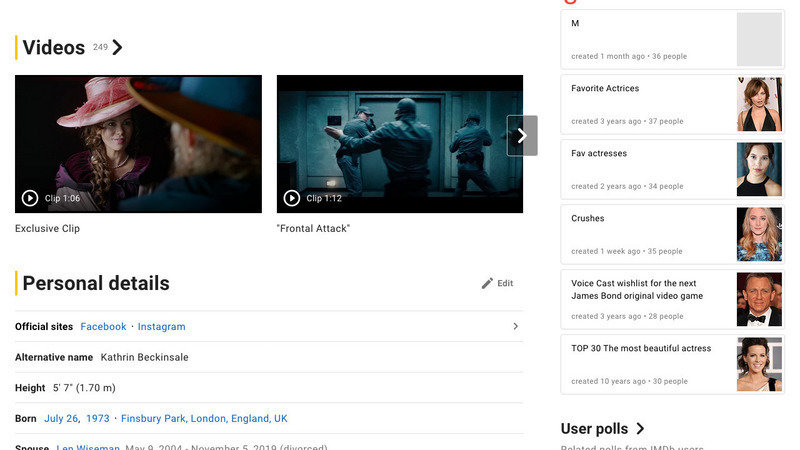800x450 pixels.
Task: Click the Clip 1:12 duration label
Action: [x=324, y=198]
